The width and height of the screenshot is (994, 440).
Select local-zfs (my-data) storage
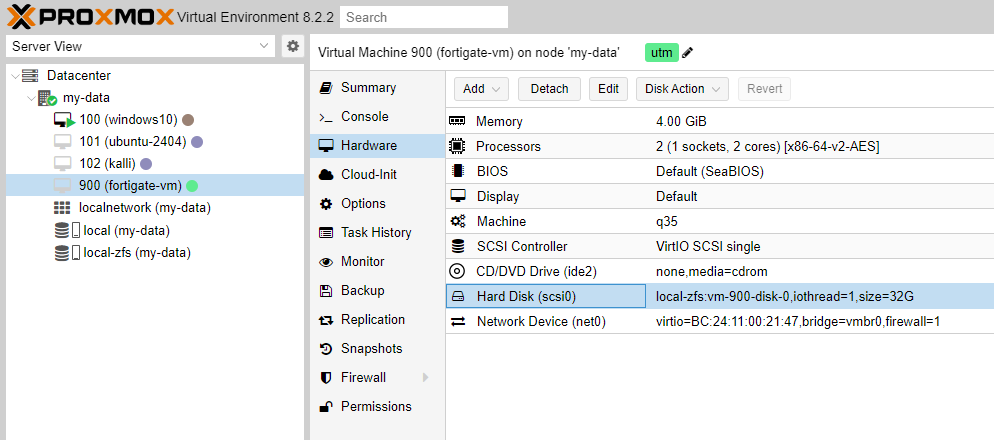137,252
